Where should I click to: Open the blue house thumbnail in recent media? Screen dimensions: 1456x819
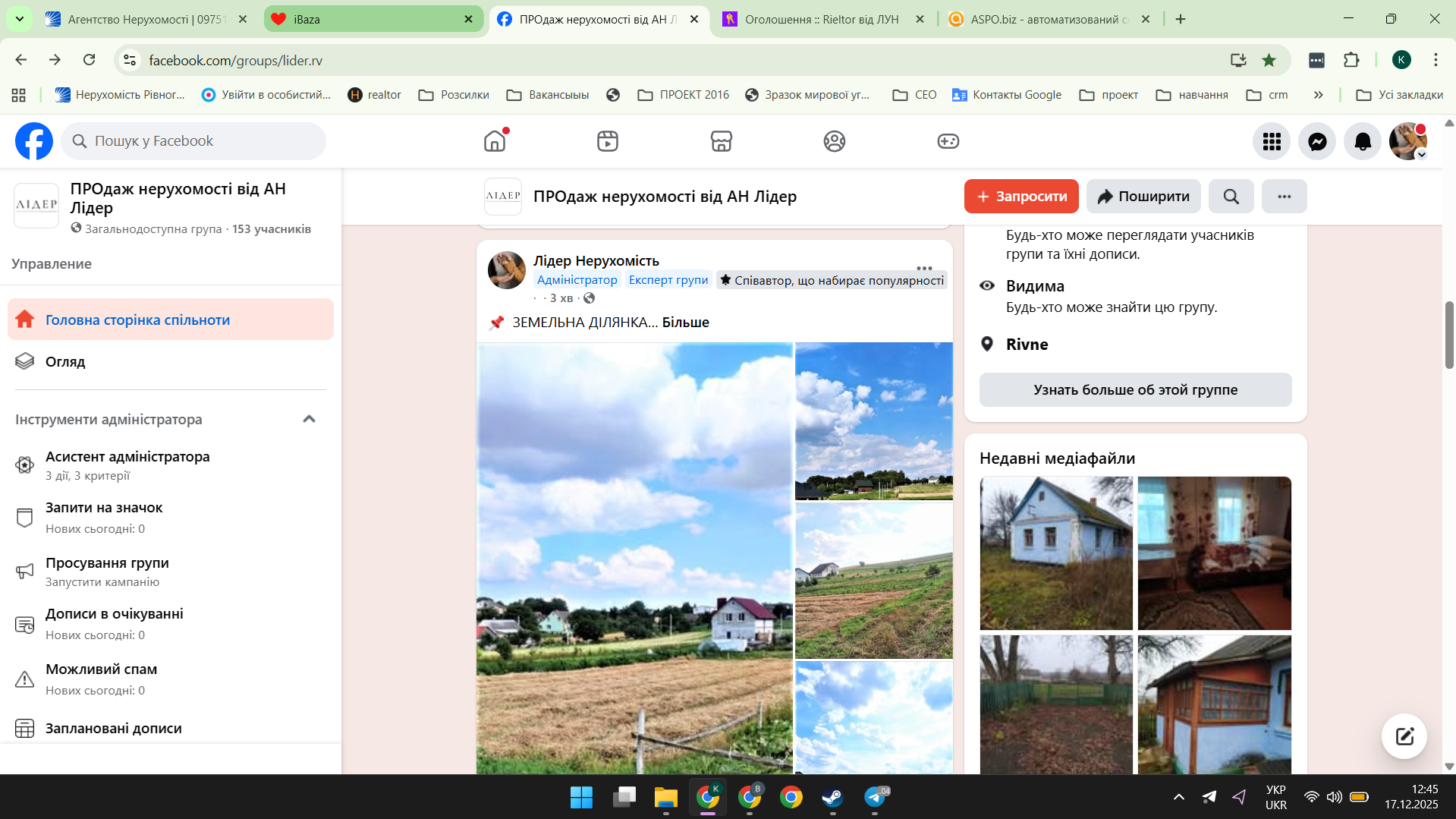point(1055,553)
